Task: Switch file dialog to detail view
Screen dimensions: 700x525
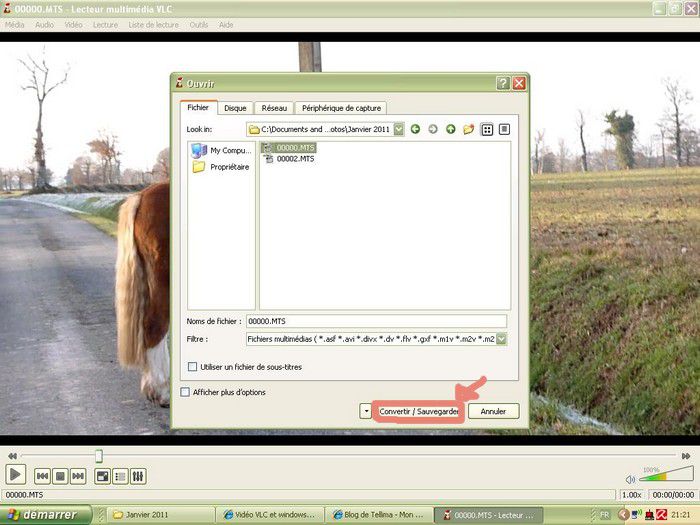Action: (504, 129)
